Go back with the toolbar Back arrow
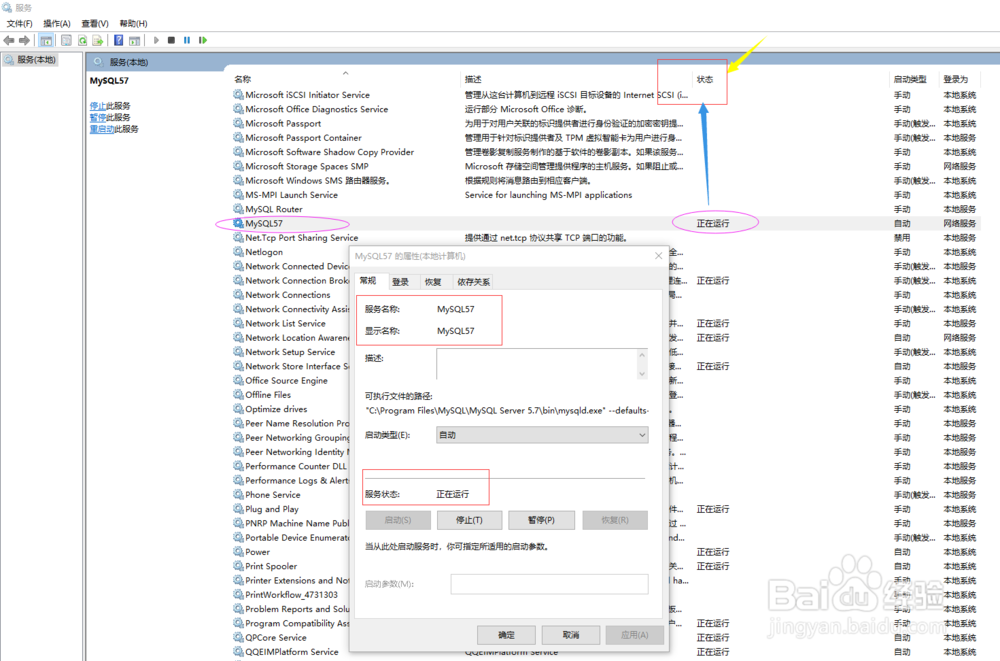 pos(9,40)
